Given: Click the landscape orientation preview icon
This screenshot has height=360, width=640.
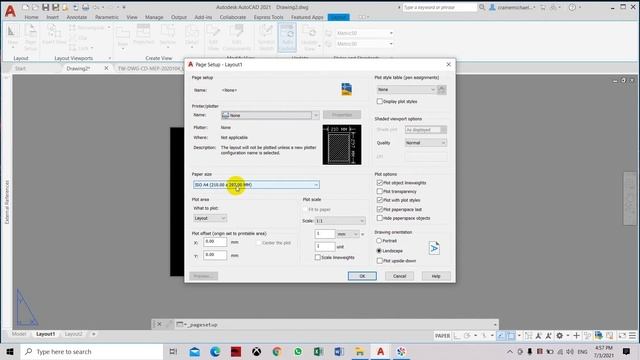Looking at the screenshot, I should (434, 248).
